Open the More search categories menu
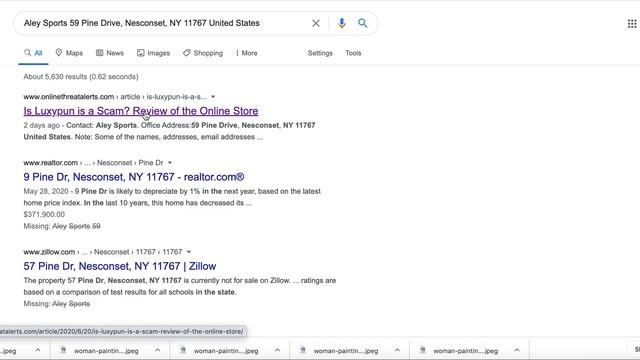This screenshot has width=640, height=360. click(x=247, y=53)
